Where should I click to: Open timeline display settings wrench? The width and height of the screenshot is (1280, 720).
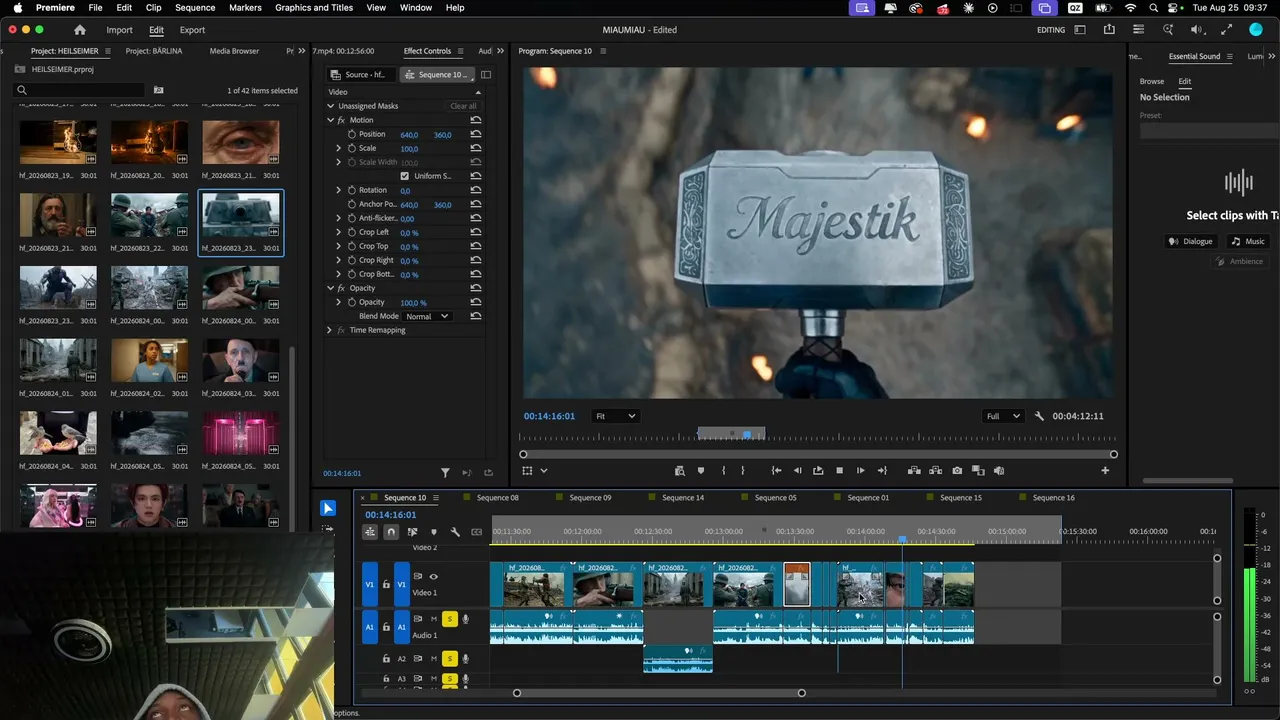[x=455, y=532]
